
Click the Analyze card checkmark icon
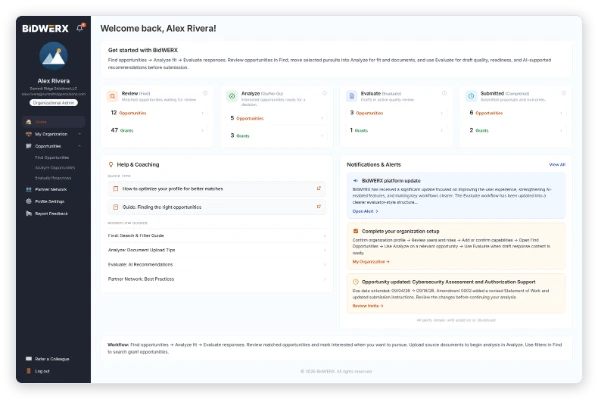point(232,96)
